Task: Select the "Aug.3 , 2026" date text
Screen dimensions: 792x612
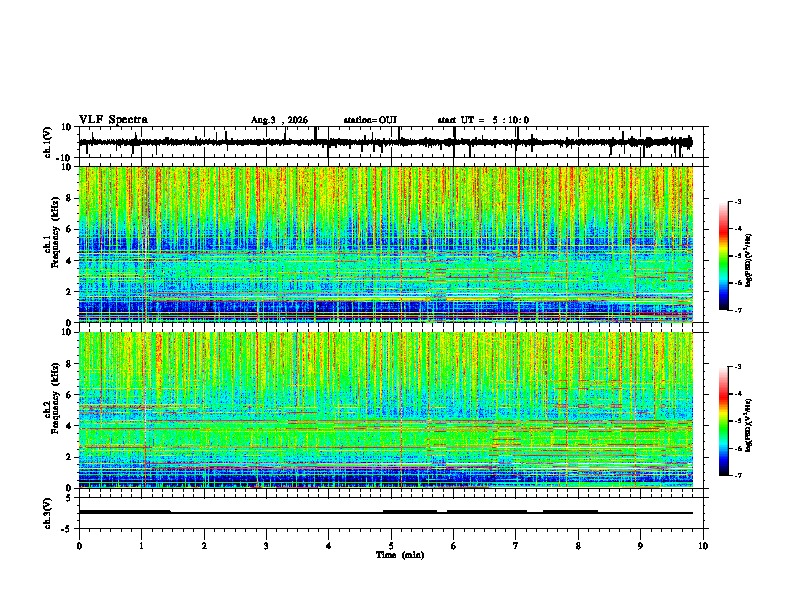Action: point(279,120)
